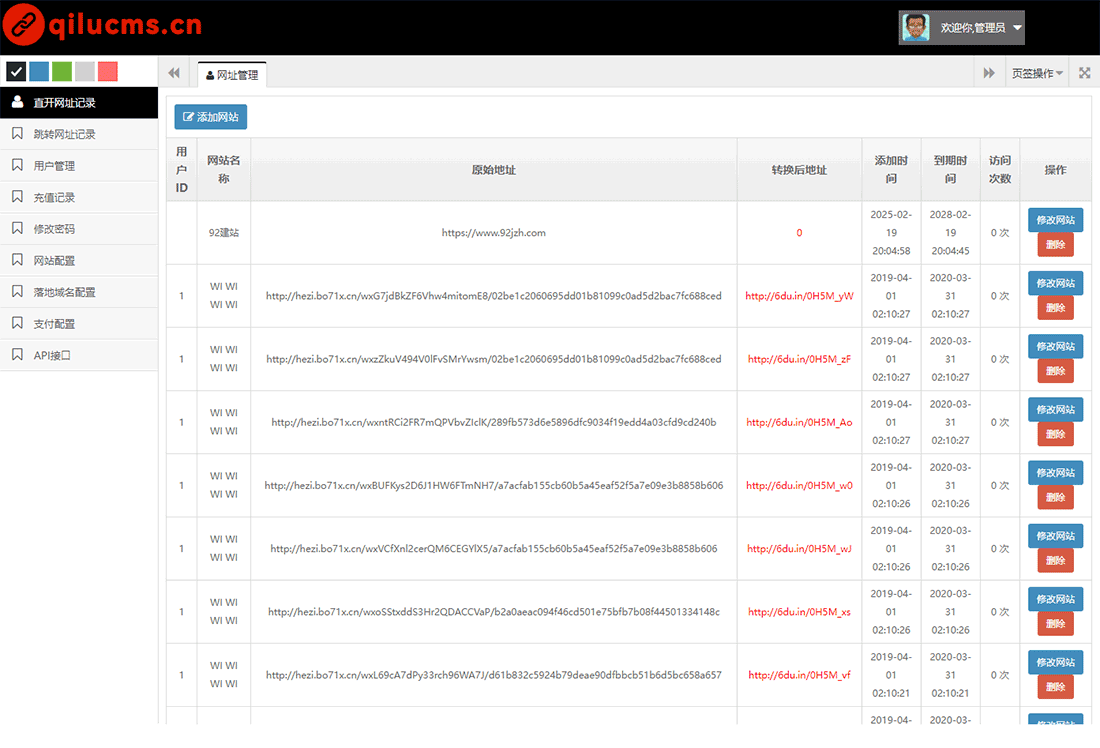Viewport: 1100px width, 748px height.
Task: Click the bookmark icon beside 网站配置
Action: click(x=18, y=260)
